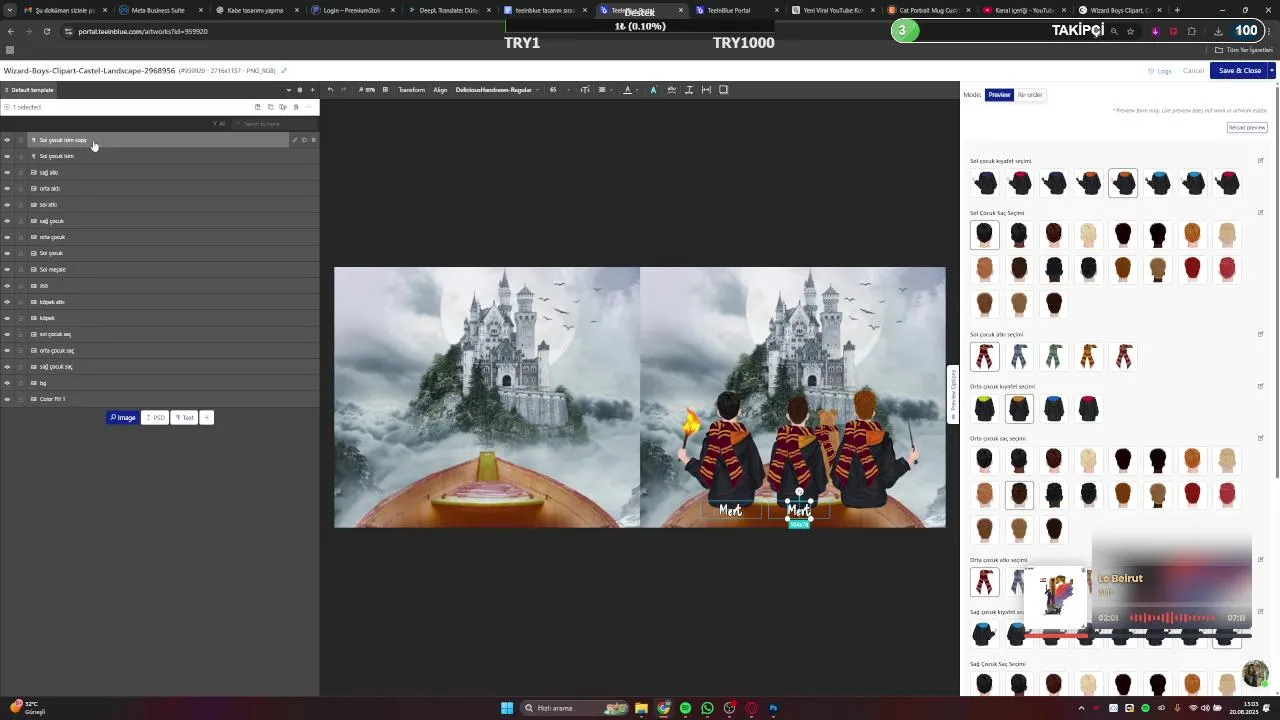1280x720 pixels.
Task: Hide the Color Fill 1 layer
Action: 7,399
